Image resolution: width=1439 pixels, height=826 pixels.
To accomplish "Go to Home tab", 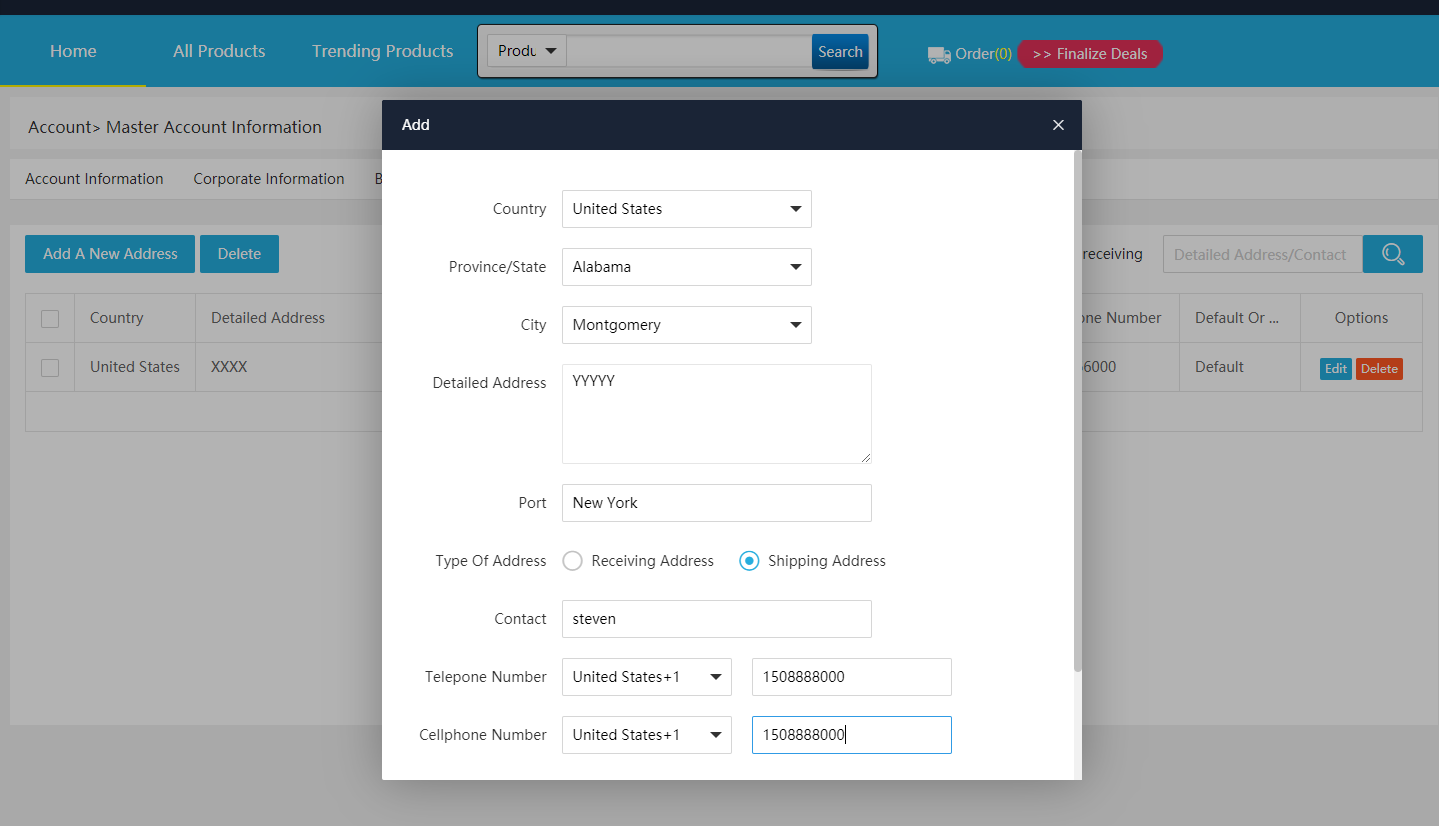I will point(73,51).
